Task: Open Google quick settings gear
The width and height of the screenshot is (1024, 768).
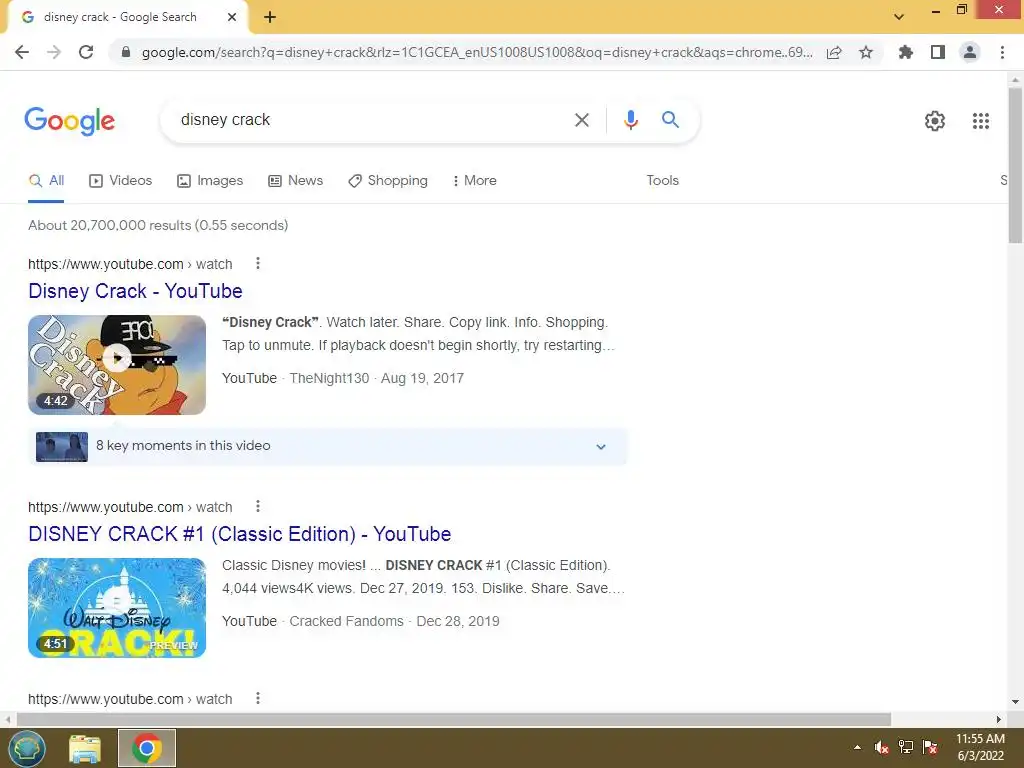Action: point(935,121)
